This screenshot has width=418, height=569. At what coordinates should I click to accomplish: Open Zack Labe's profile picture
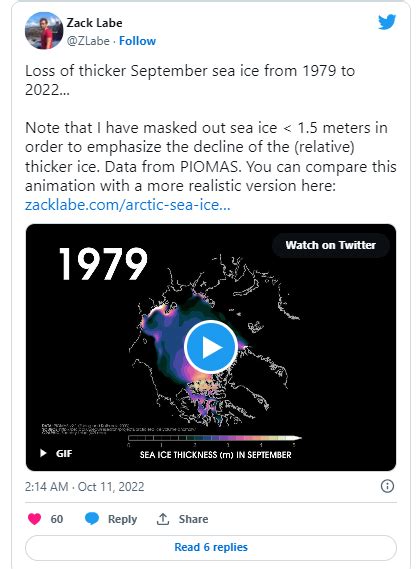point(44,30)
